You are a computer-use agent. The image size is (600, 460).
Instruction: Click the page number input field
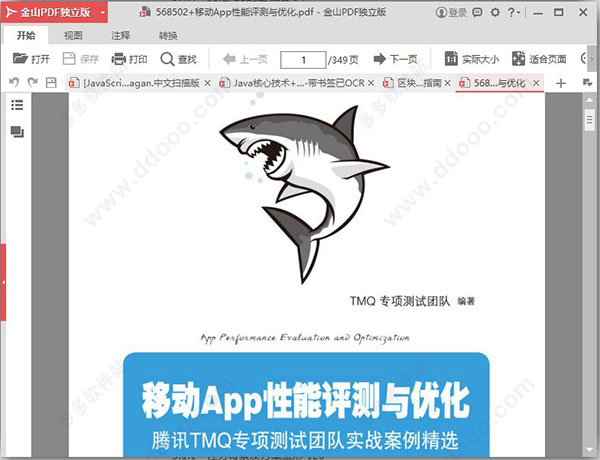(303, 60)
